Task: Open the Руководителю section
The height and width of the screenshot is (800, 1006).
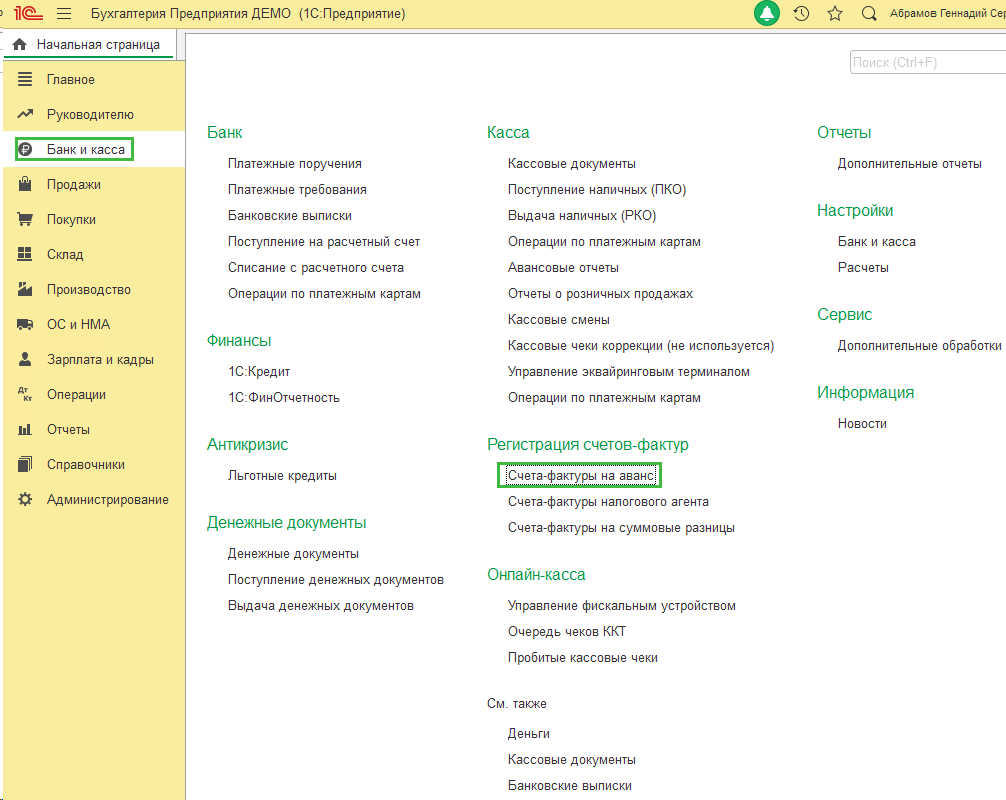Action: [90, 114]
